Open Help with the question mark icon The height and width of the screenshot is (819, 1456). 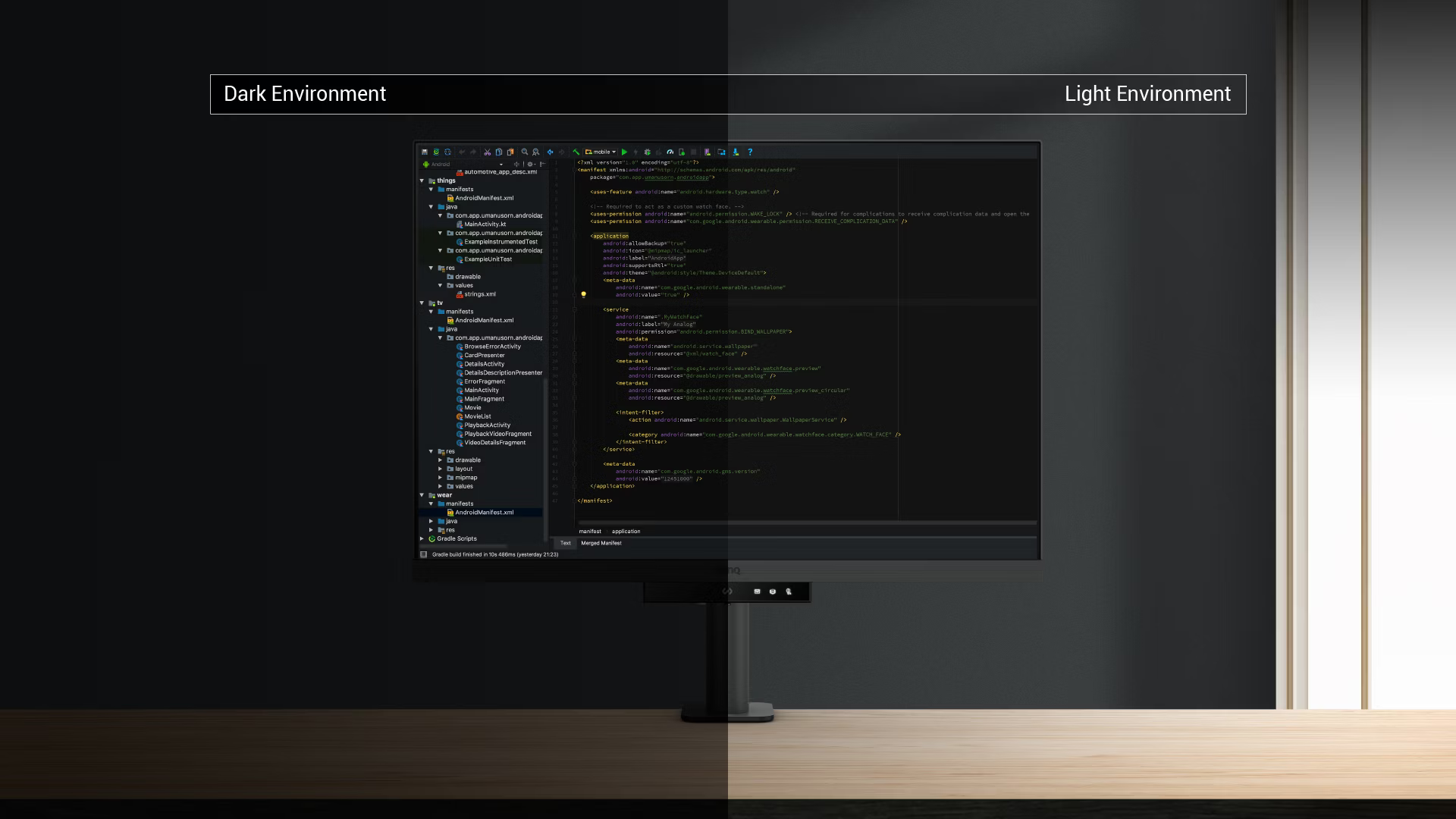click(x=750, y=152)
